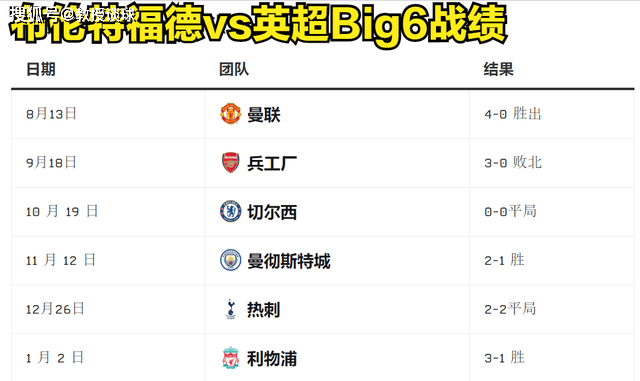640x381 pixels.
Task: Click the Manchester United crest icon
Action: (231, 114)
